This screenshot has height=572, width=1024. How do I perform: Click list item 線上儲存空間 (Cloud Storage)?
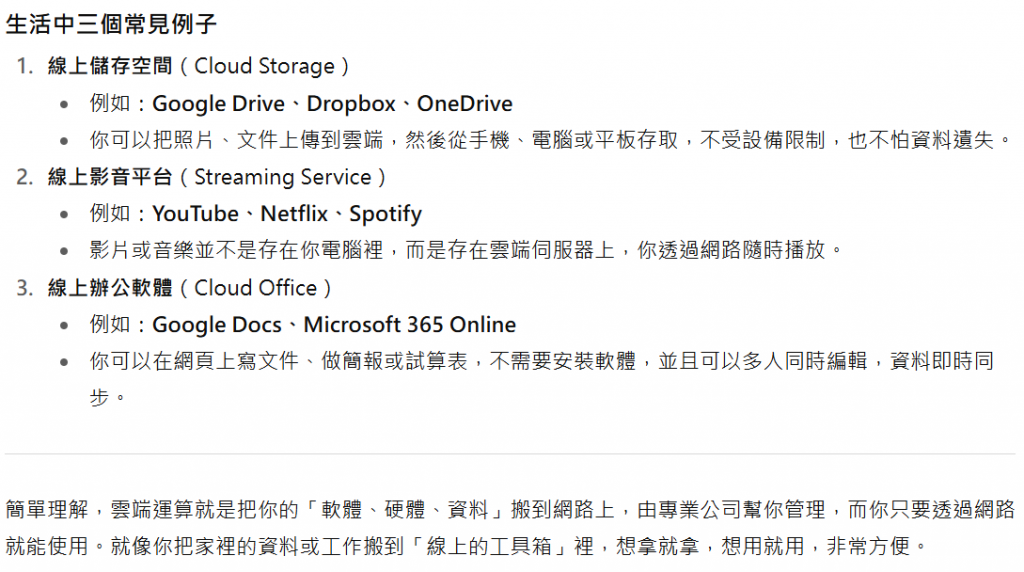pyautogui.click(x=198, y=66)
